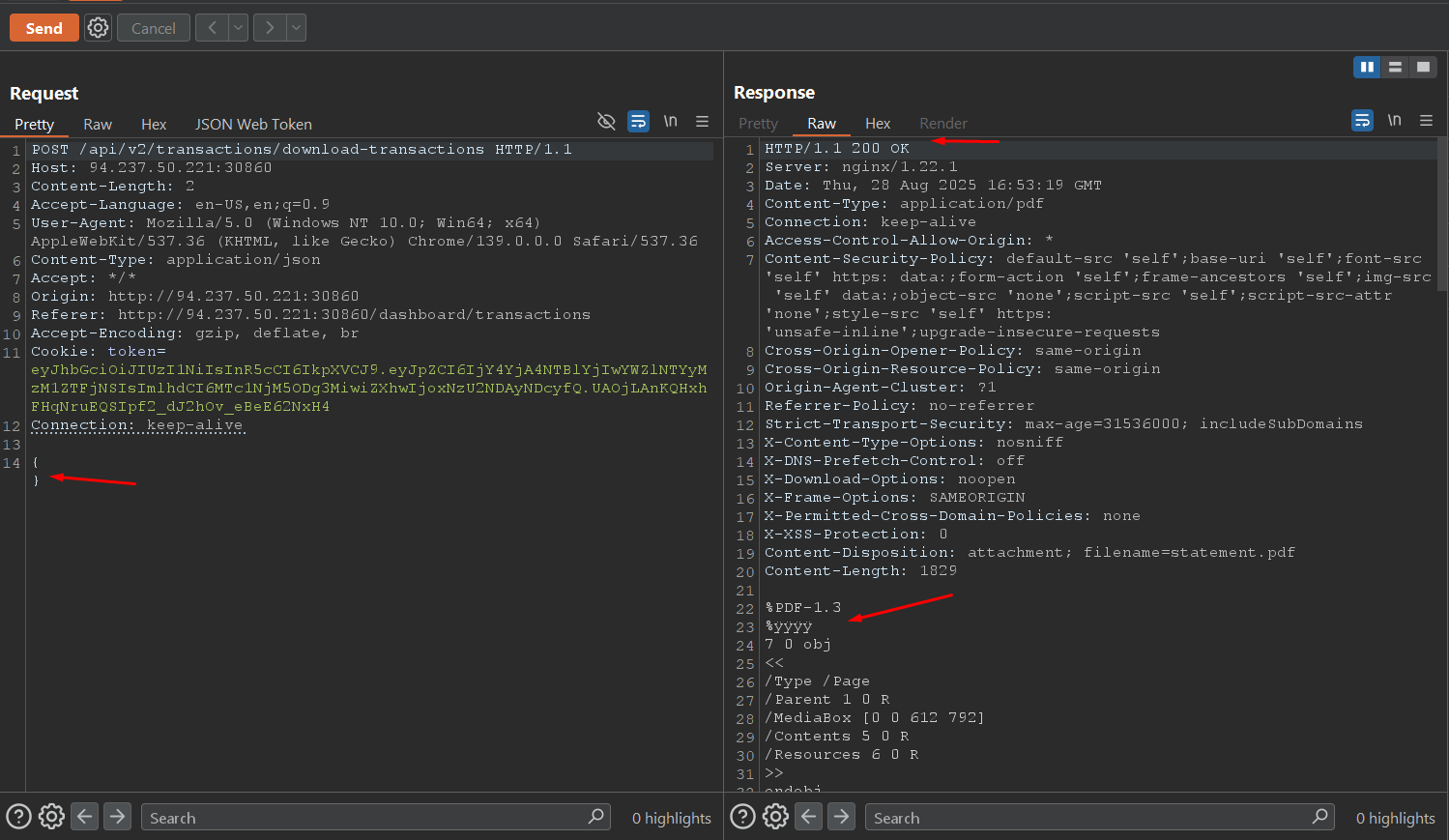Select top-bottom split layout icon
1449x840 pixels.
1395,67
